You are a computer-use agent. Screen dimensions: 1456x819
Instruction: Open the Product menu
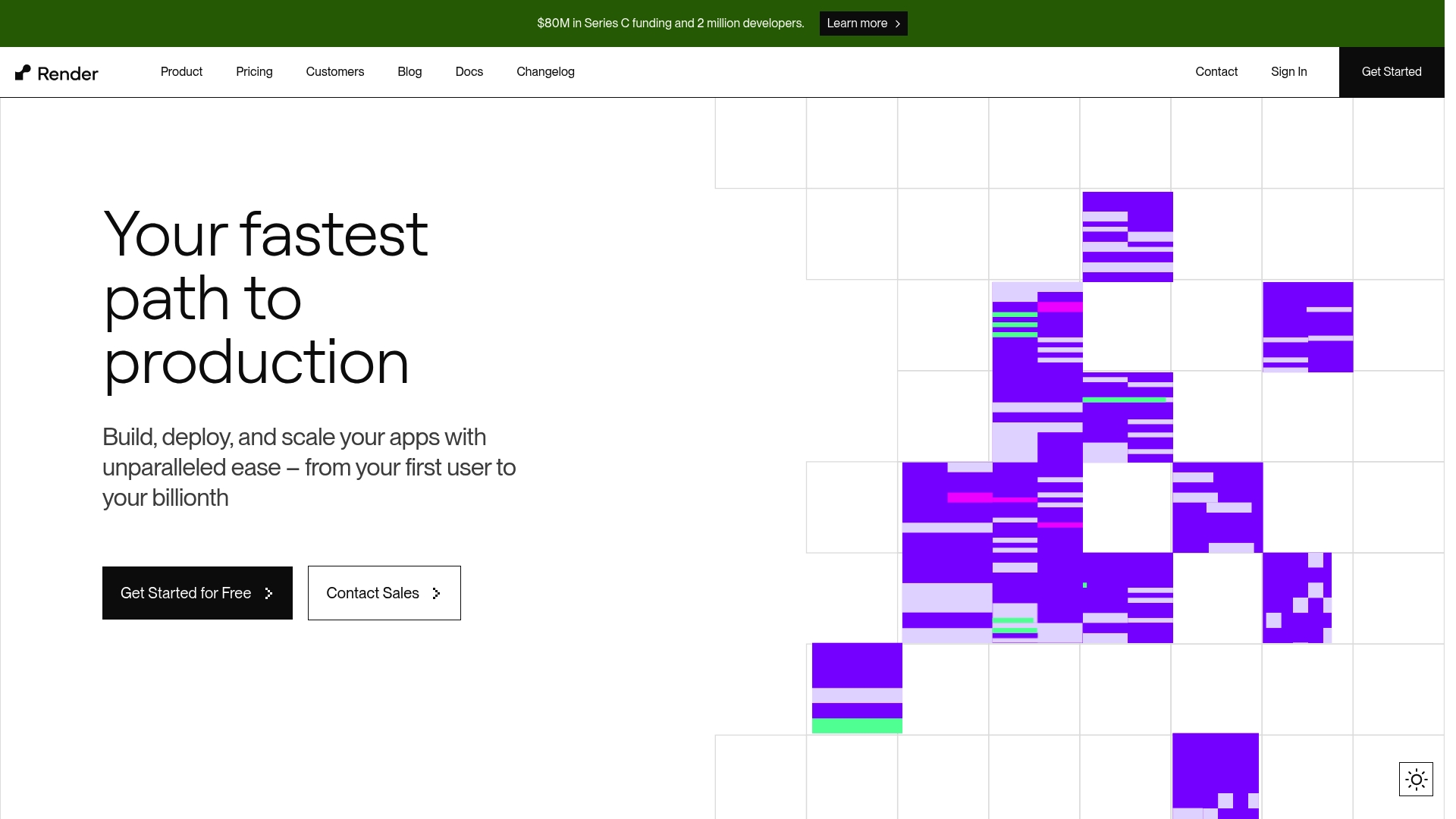[181, 71]
